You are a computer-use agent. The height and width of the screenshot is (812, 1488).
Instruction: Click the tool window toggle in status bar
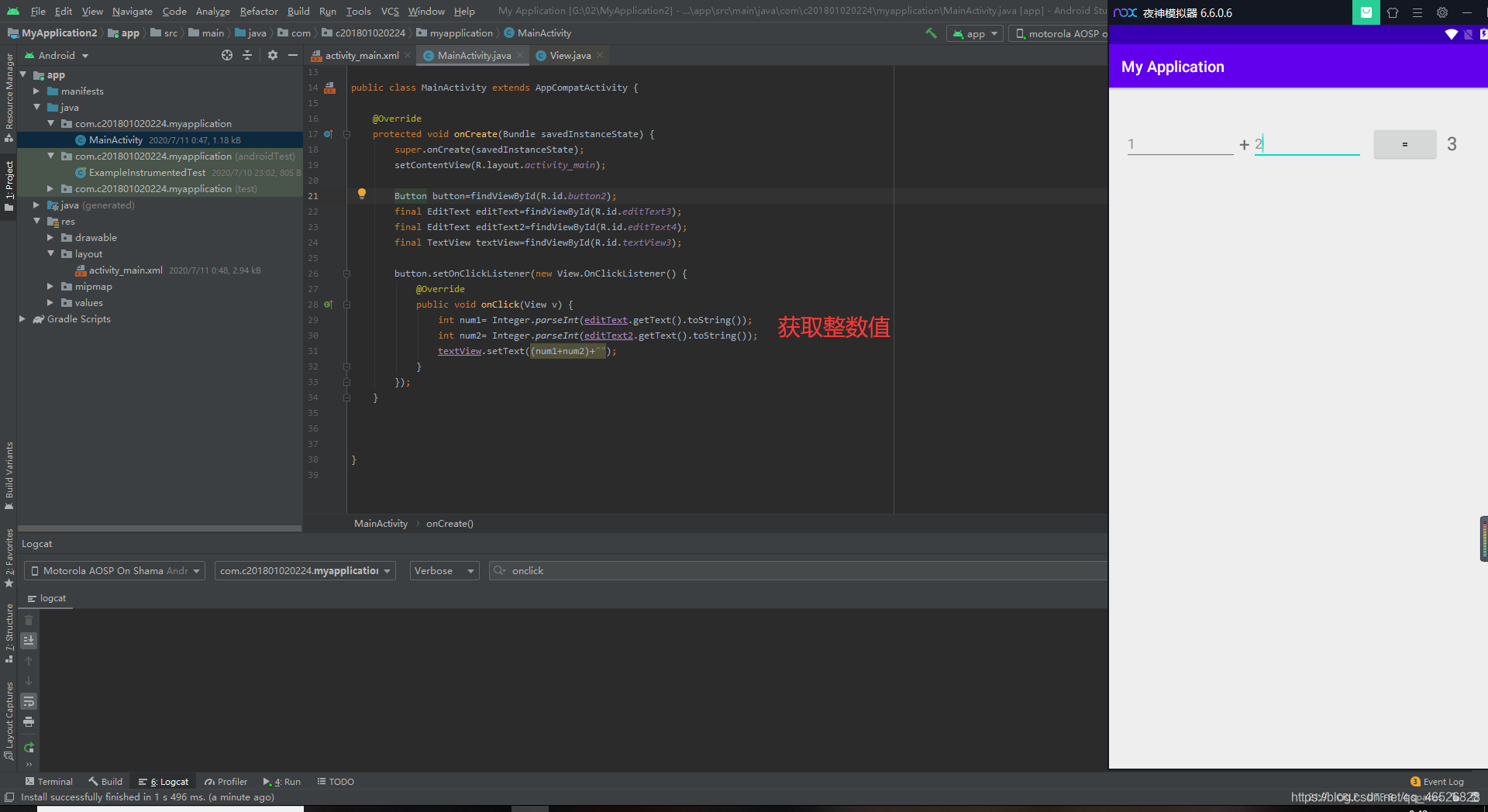click(9, 797)
